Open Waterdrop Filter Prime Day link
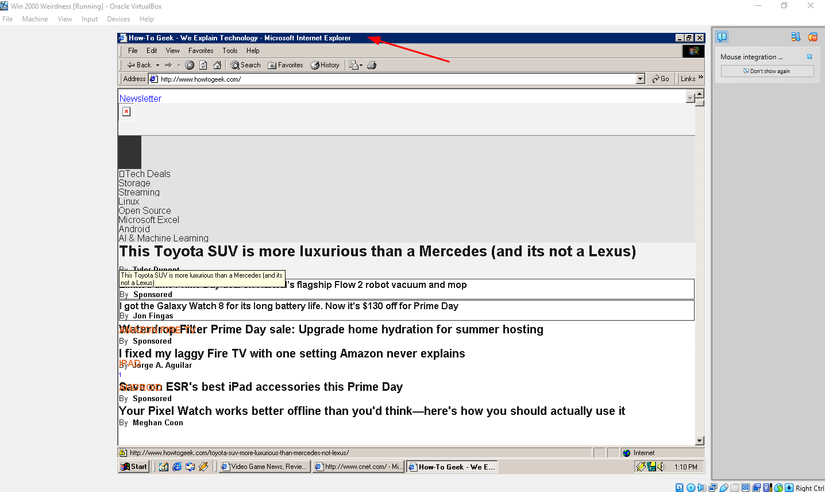The height and width of the screenshot is (492, 825). tap(331, 329)
